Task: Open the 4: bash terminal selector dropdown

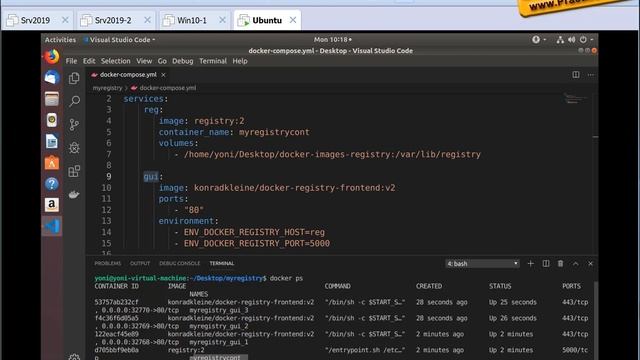Action: point(482,264)
